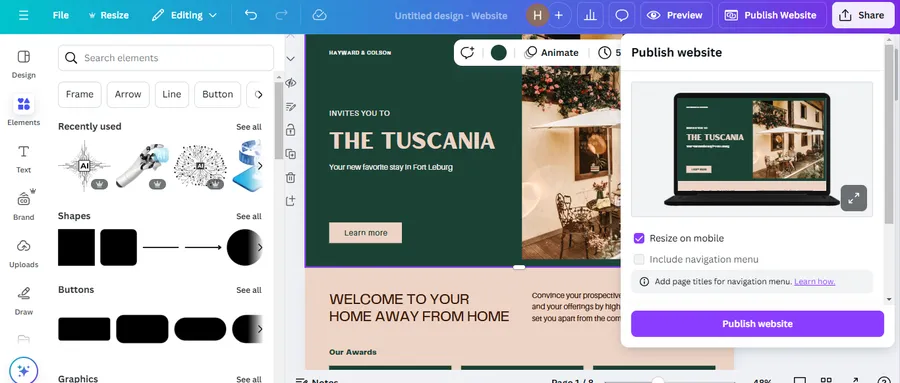Click the add page icon

(290, 201)
